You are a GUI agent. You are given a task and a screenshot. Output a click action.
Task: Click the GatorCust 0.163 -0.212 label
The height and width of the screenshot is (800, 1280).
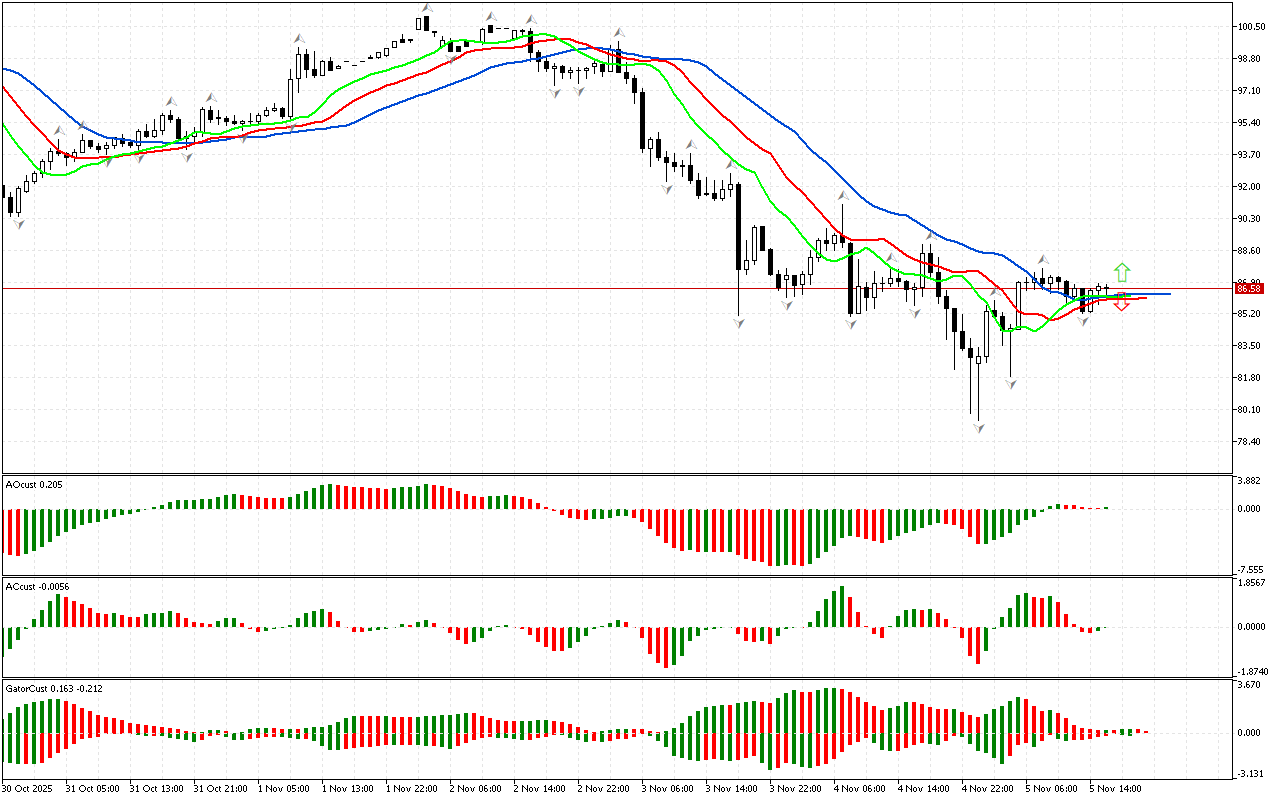[x=54, y=688]
